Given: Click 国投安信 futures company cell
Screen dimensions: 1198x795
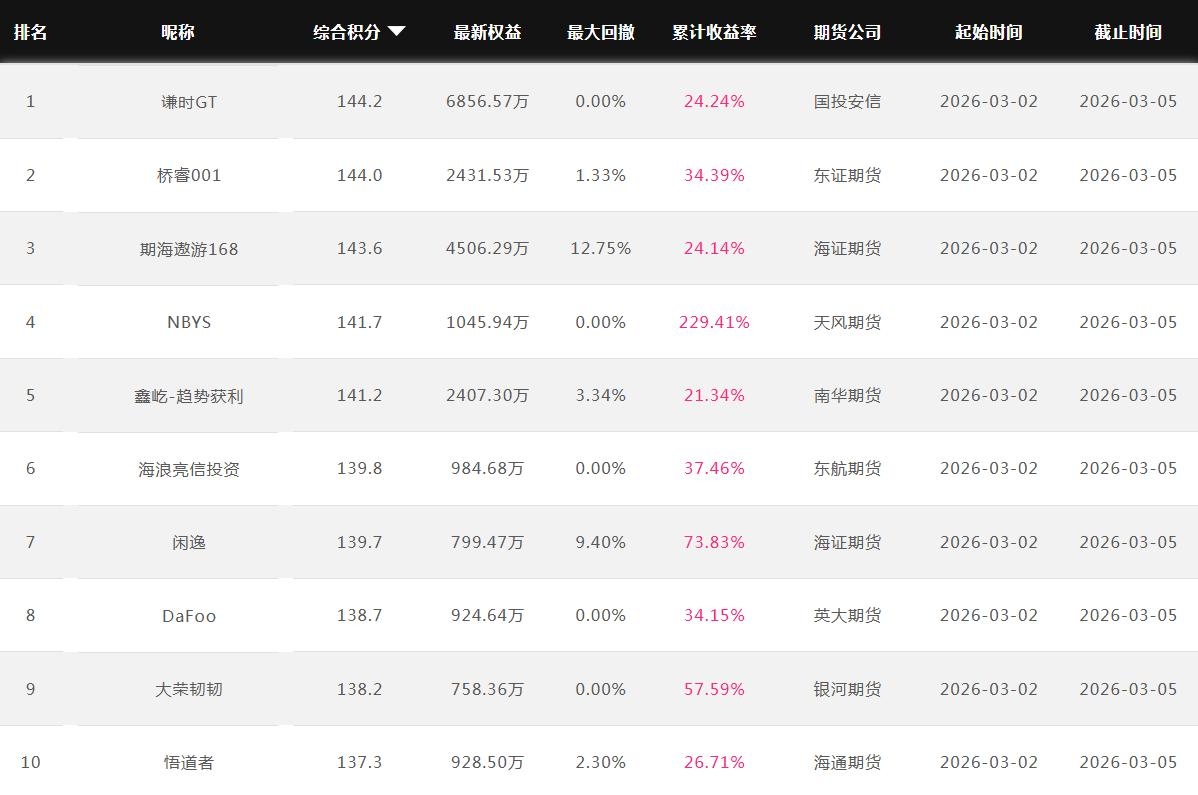Looking at the screenshot, I should [x=847, y=101].
